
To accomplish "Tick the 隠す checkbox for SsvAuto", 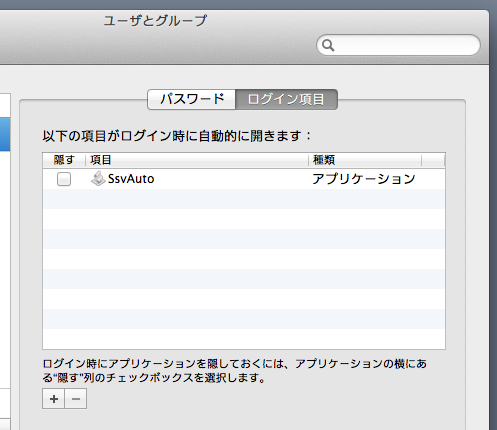I will (x=64, y=179).
